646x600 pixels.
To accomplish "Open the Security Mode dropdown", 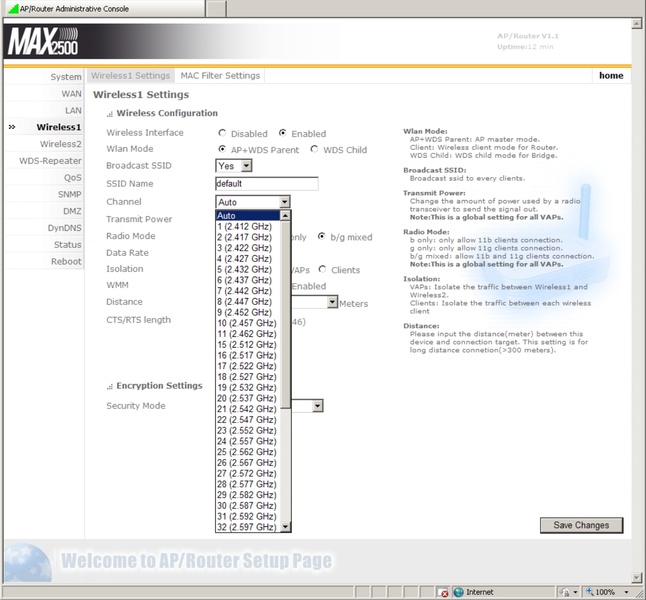I will pos(317,406).
